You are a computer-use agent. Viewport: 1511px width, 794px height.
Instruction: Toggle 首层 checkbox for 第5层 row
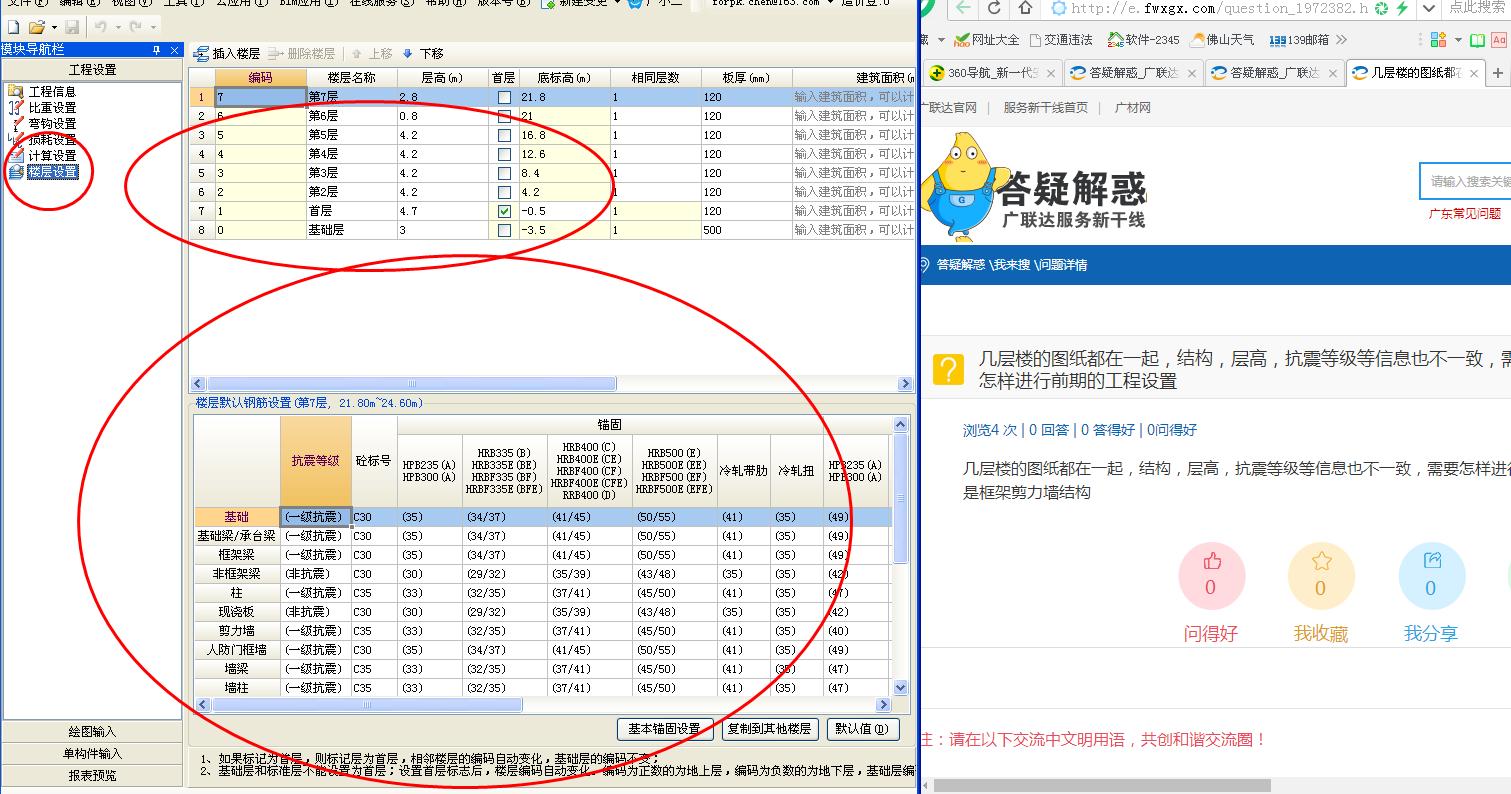[x=504, y=135]
